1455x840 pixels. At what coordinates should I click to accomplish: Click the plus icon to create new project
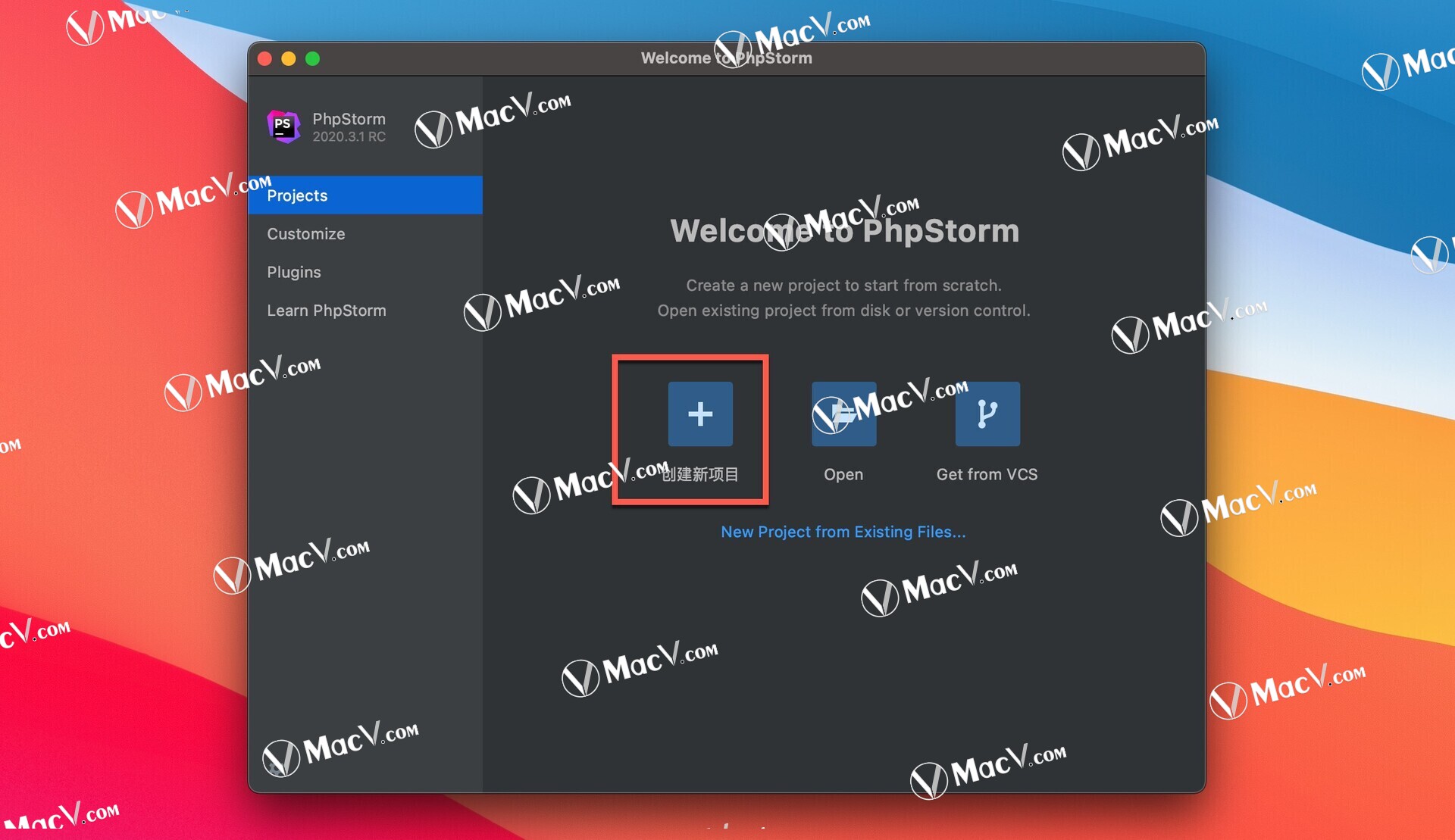tap(700, 414)
